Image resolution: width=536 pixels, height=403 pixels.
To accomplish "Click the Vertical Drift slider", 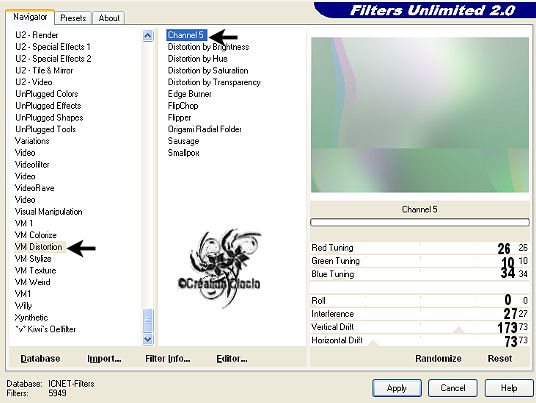I will [x=420, y=327].
